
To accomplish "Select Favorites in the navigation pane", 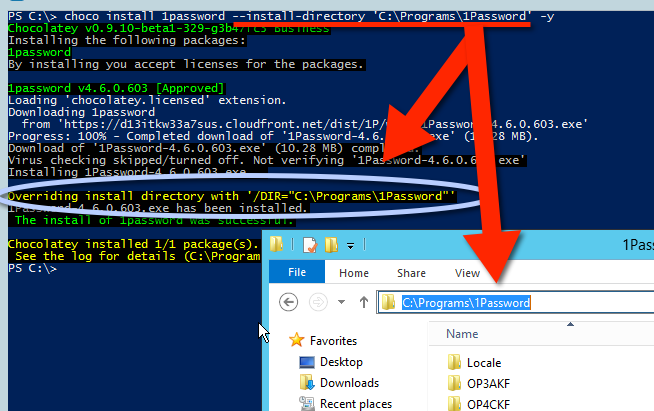I will (x=333, y=341).
